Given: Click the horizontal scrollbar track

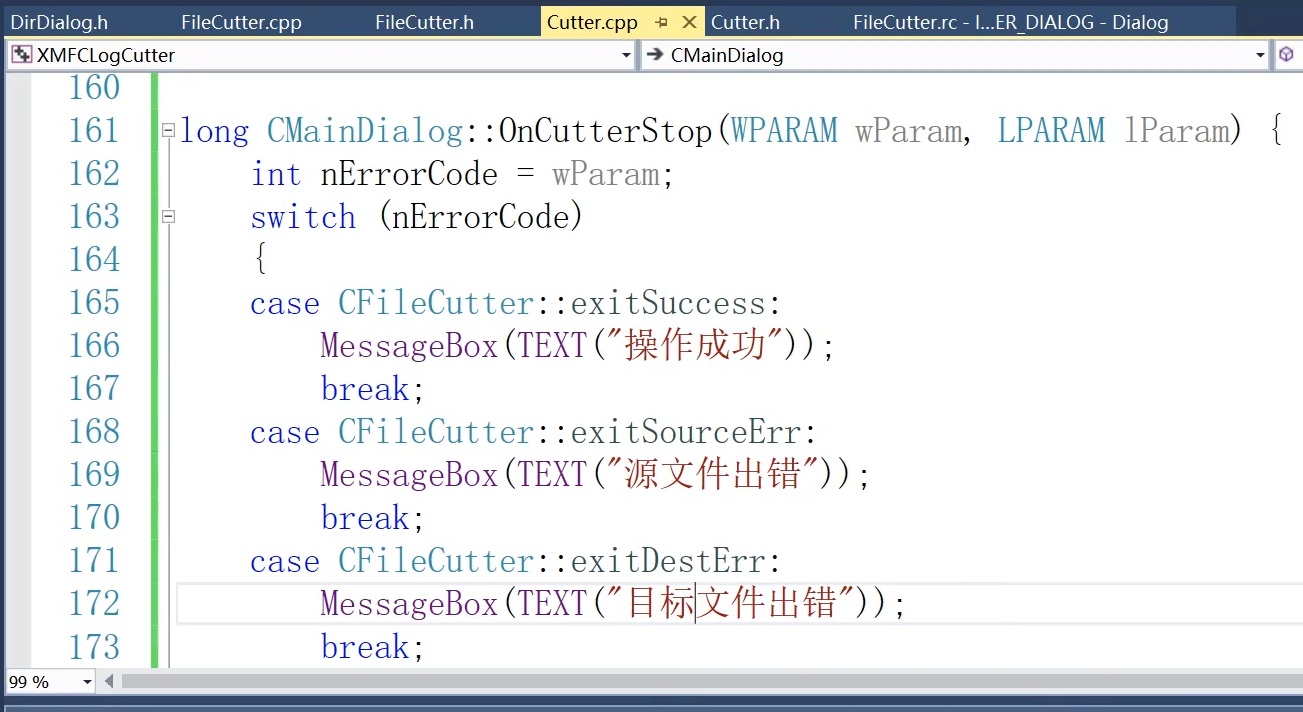Looking at the screenshot, I should tap(710, 682).
